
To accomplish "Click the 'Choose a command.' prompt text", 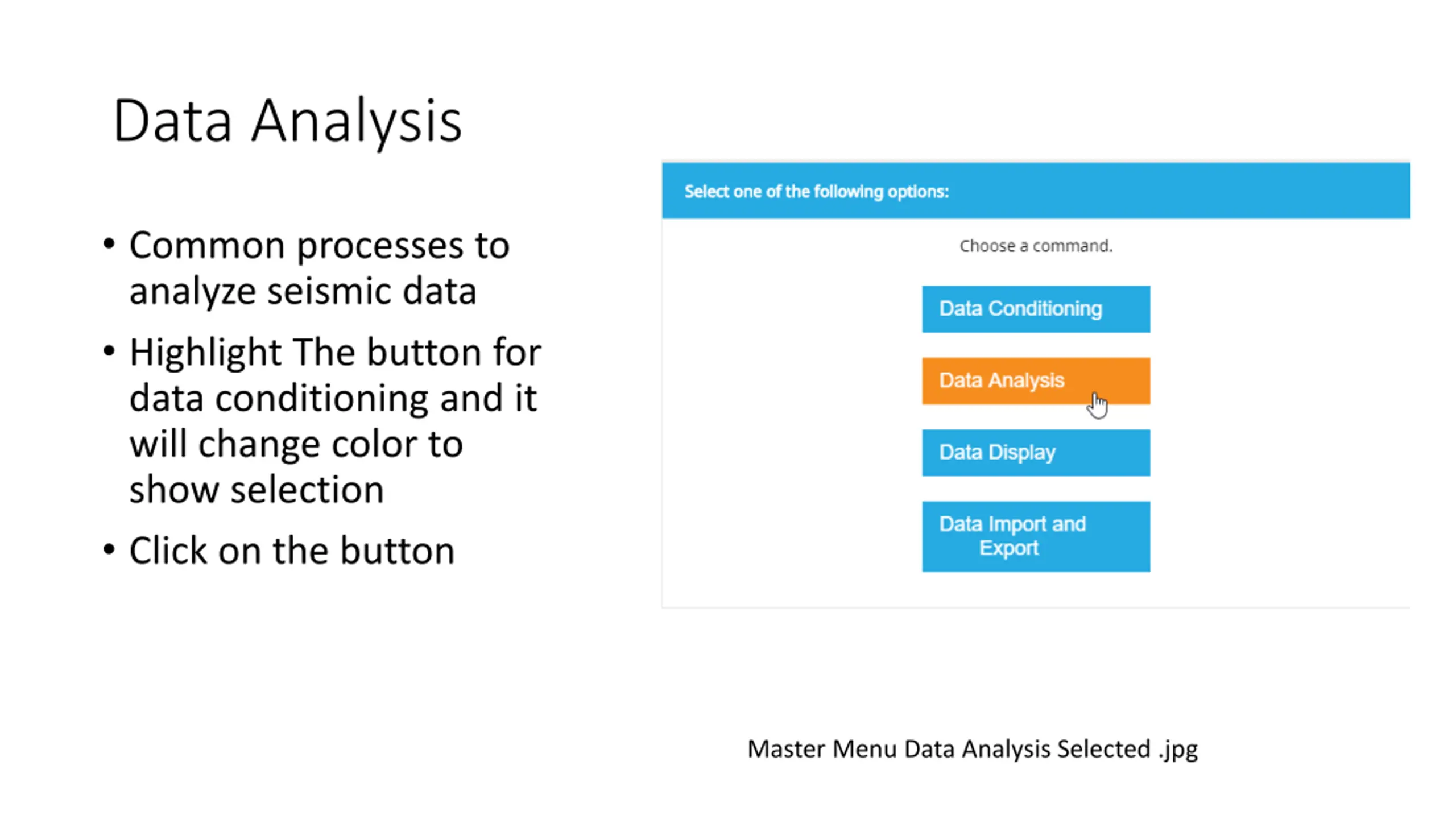I will [x=1036, y=246].
